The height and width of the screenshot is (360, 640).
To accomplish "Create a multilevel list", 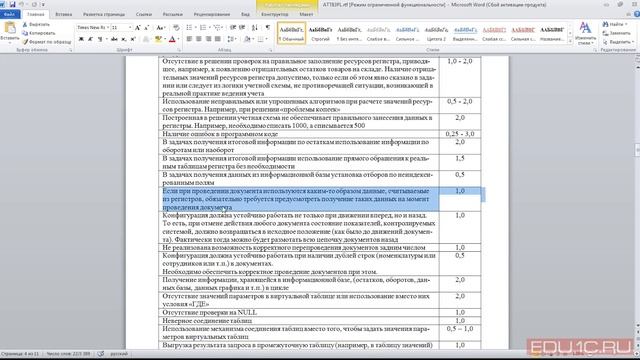I will coord(218,27).
